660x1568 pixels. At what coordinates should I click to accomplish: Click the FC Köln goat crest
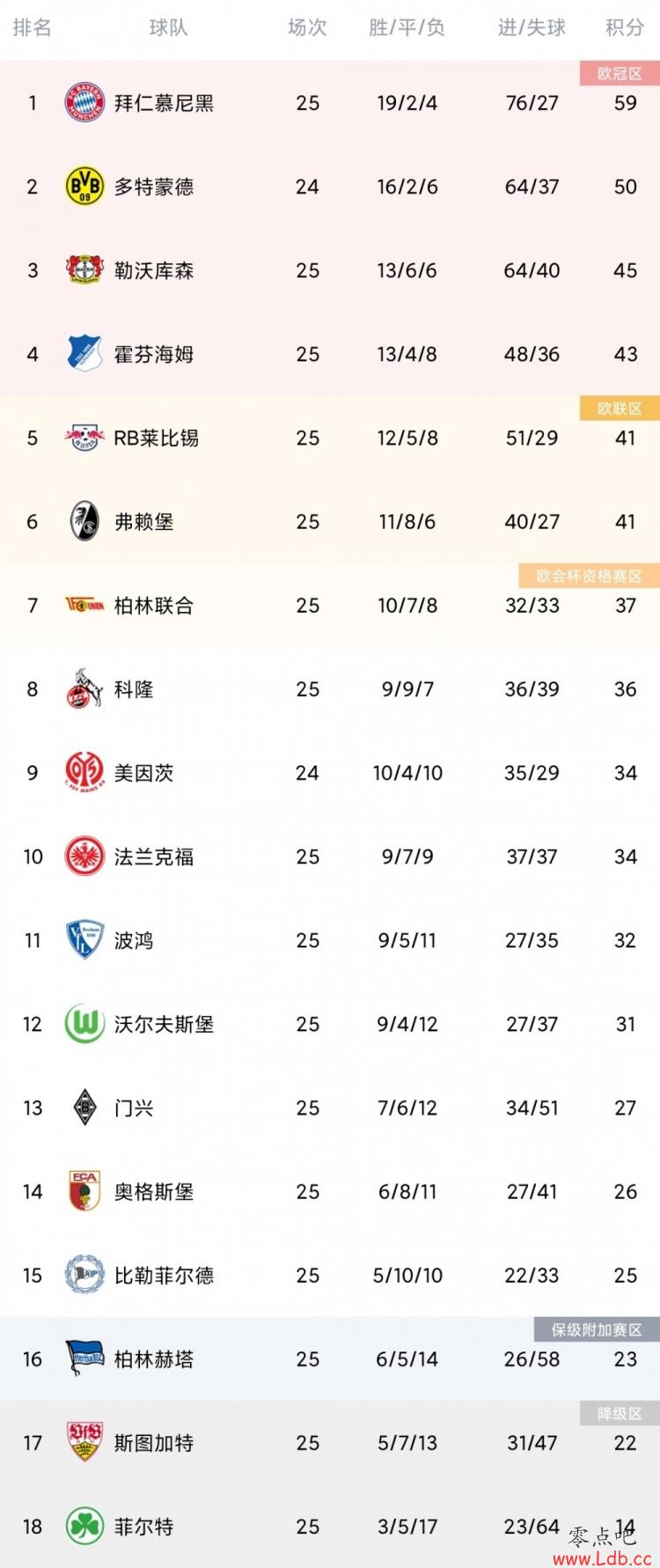pyautogui.click(x=84, y=688)
